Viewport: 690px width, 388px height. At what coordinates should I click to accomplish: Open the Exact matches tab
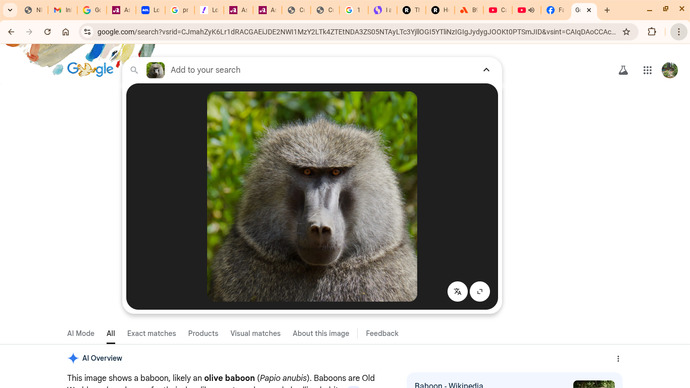pyautogui.click(x=151, y=333)
